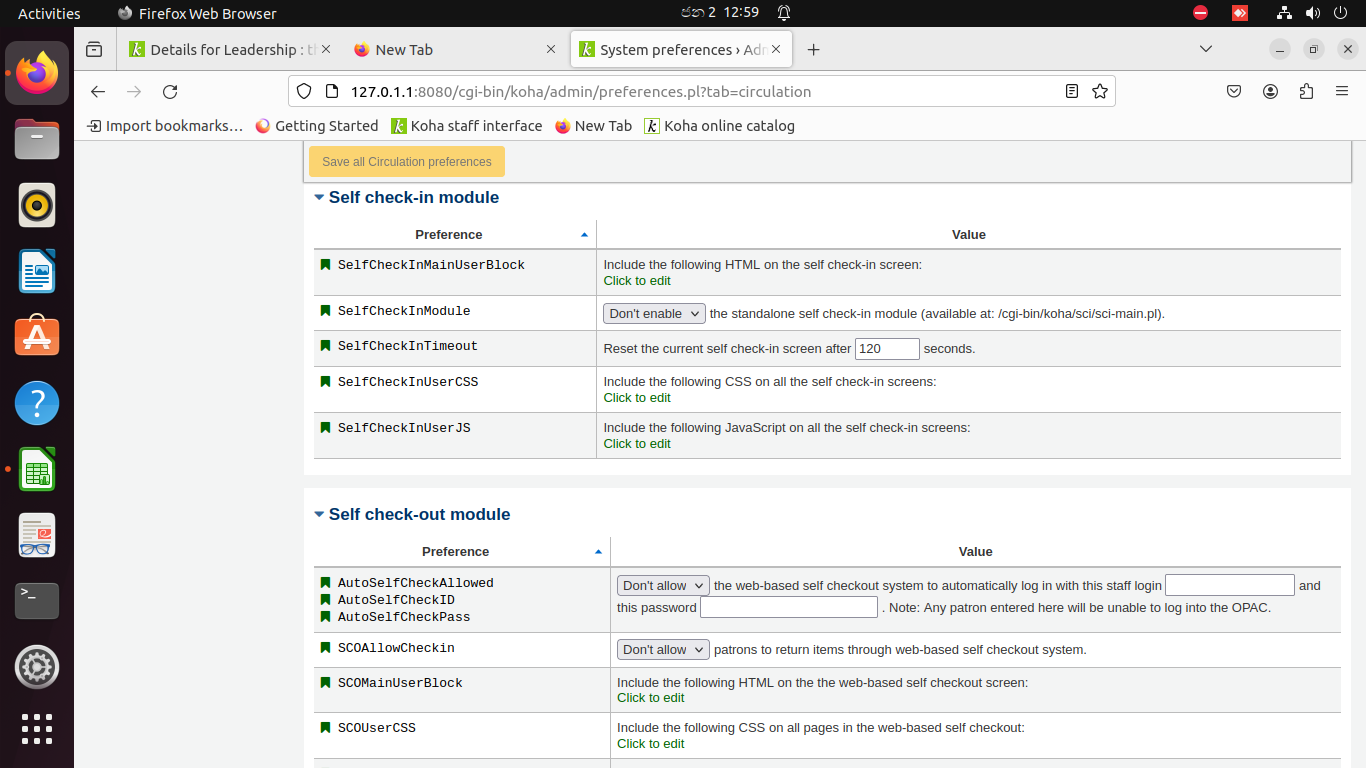Click the bookmark icon beside SelfCheckInModule

pos(325,311)
